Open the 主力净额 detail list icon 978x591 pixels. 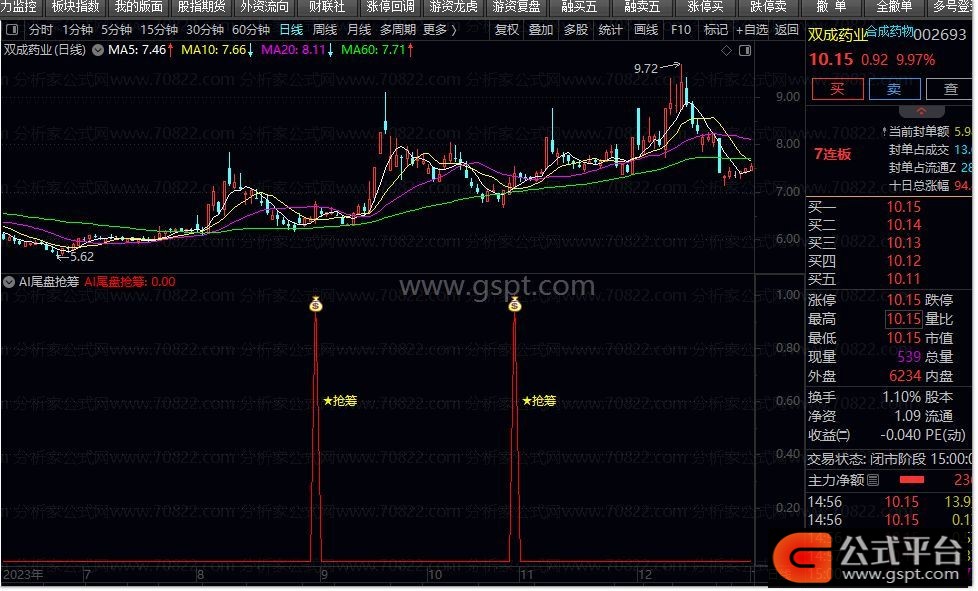coord(873,480)
